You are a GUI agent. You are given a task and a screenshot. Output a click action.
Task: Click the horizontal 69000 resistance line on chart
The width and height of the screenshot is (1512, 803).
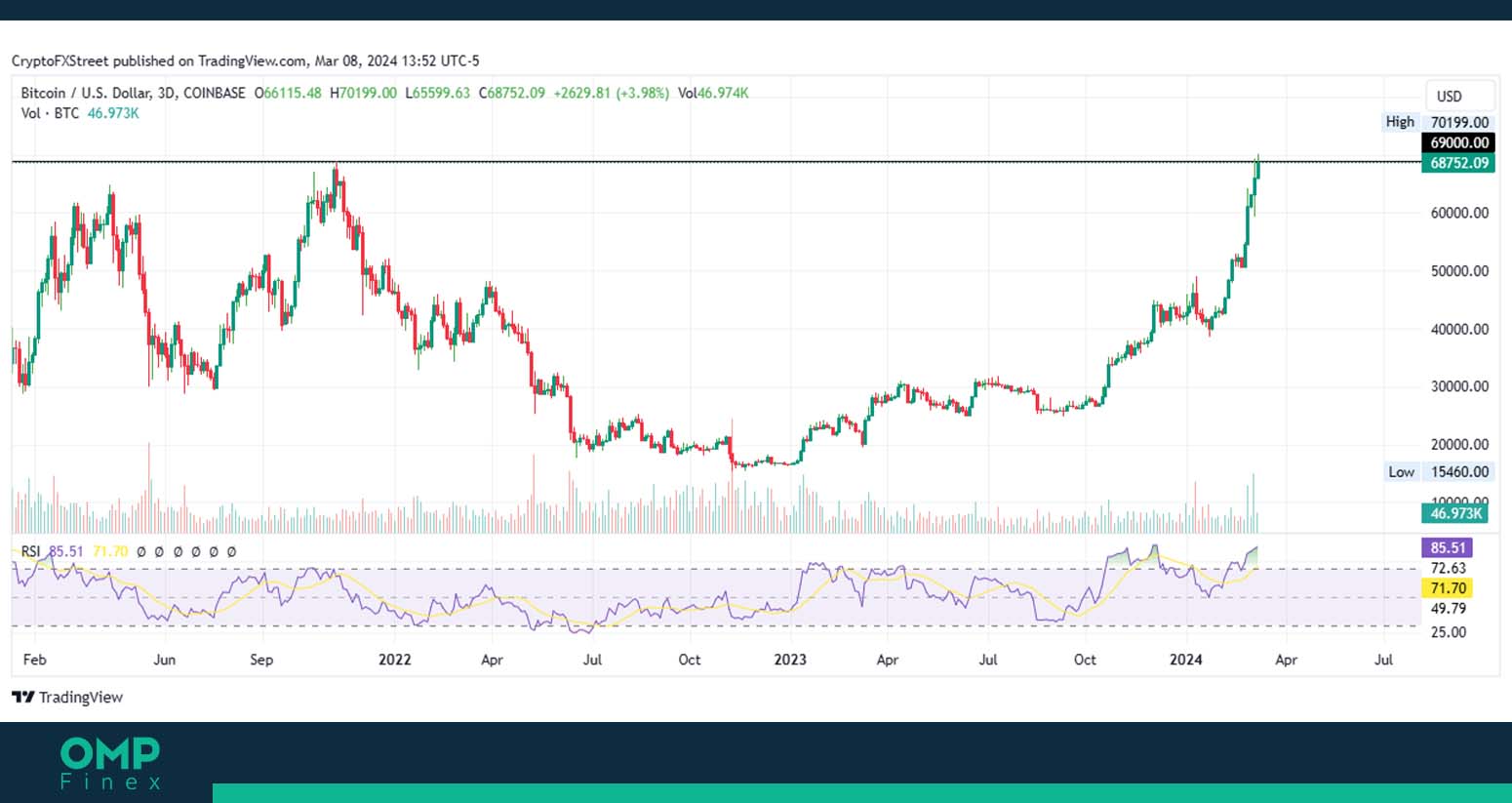coord(715,161)
